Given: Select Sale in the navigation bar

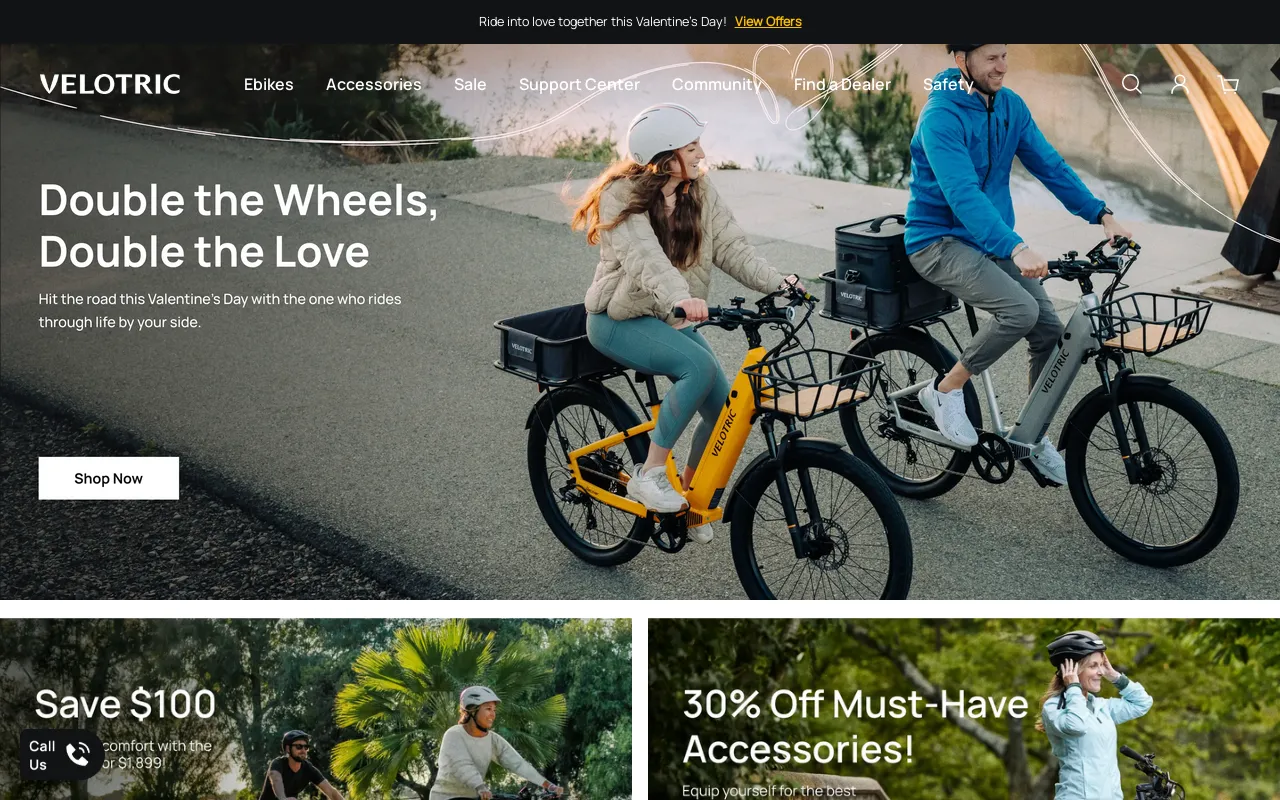Looking at the screenshot, I should pyautogui.click(x=470, y=84).
